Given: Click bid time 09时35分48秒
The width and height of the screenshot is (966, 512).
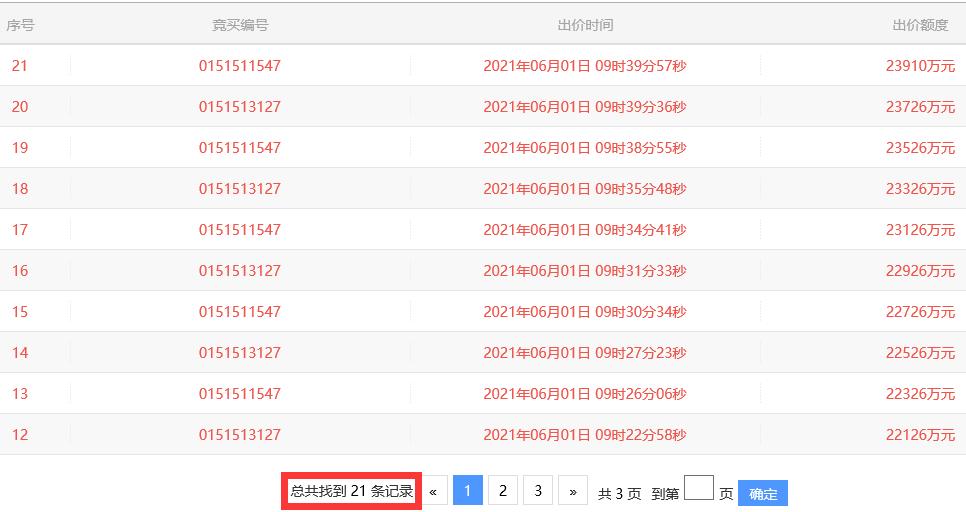Looking at the screenshot, I should pos(641,189).
